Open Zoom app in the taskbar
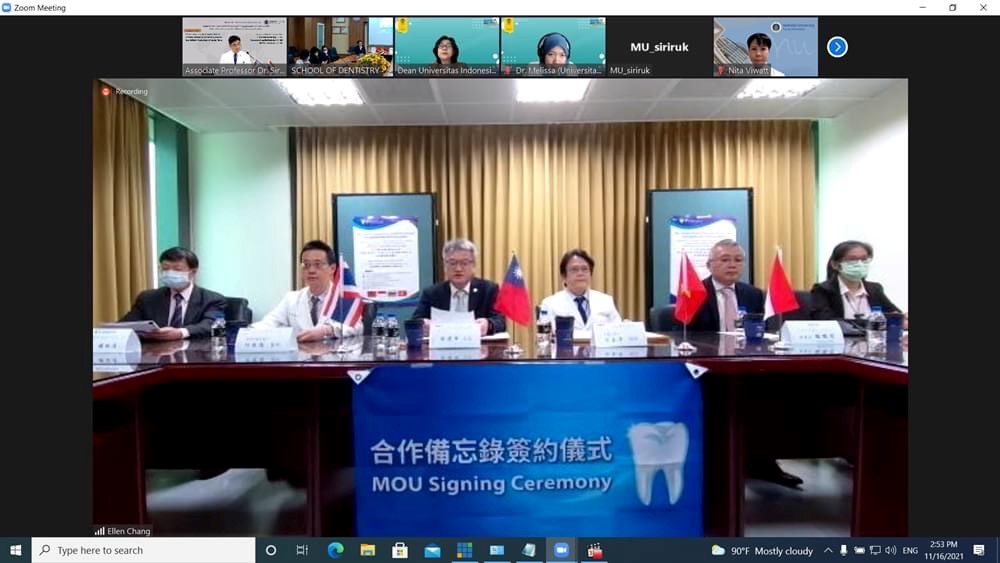Screen dimensions: 1000x563 point(561,550)
